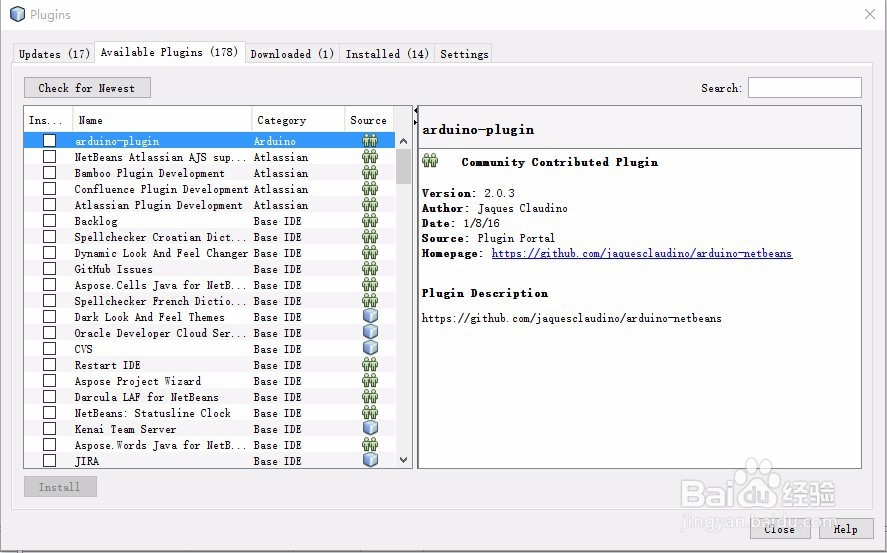Viewport: 887px width, 553px height.
Task: Open the Installed (14) tab
Action: click(387, 54)
